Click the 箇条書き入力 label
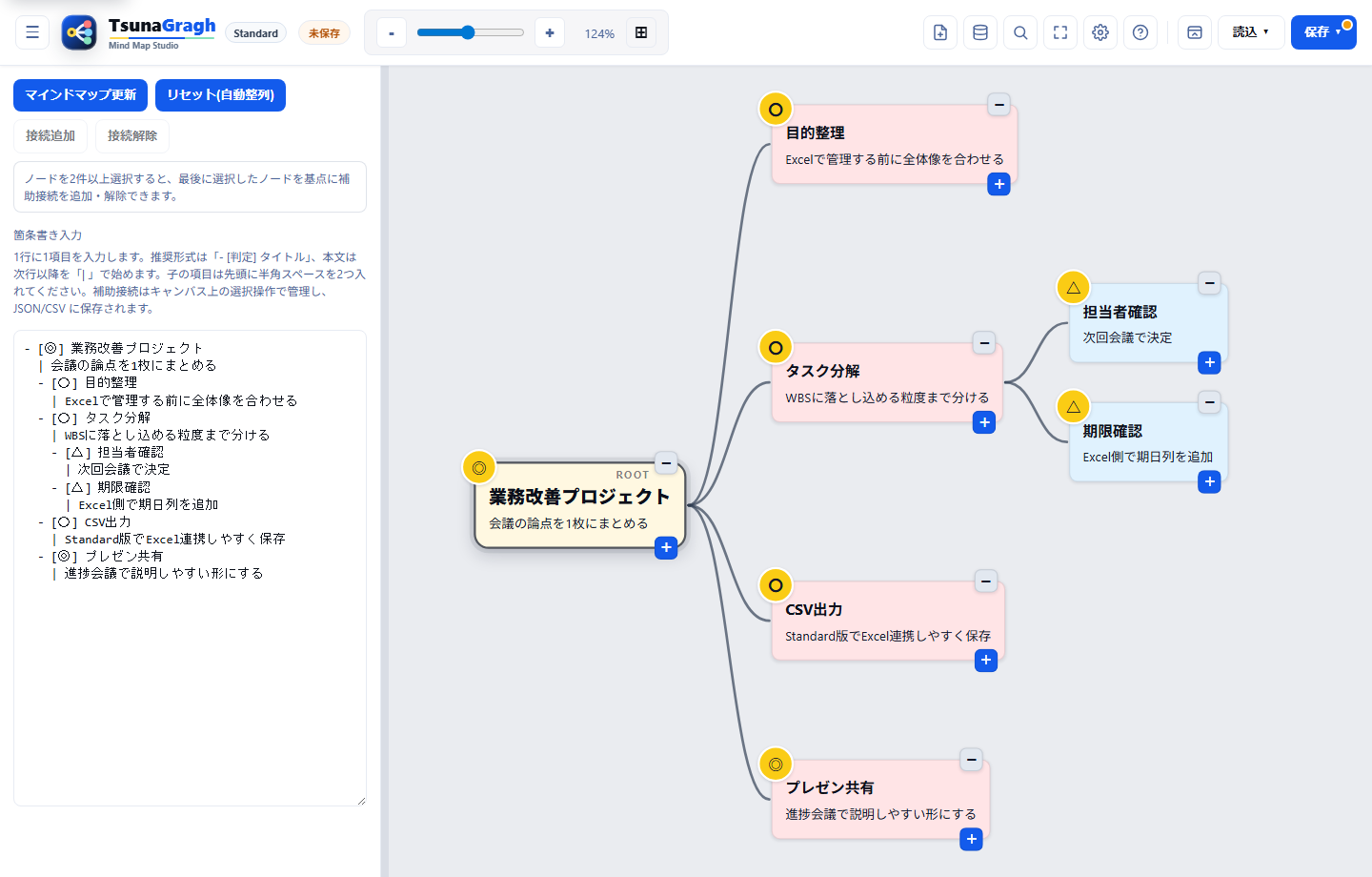Image resolution: width=1372 pixels, height=877 pixels. click(x=48, y=235)
